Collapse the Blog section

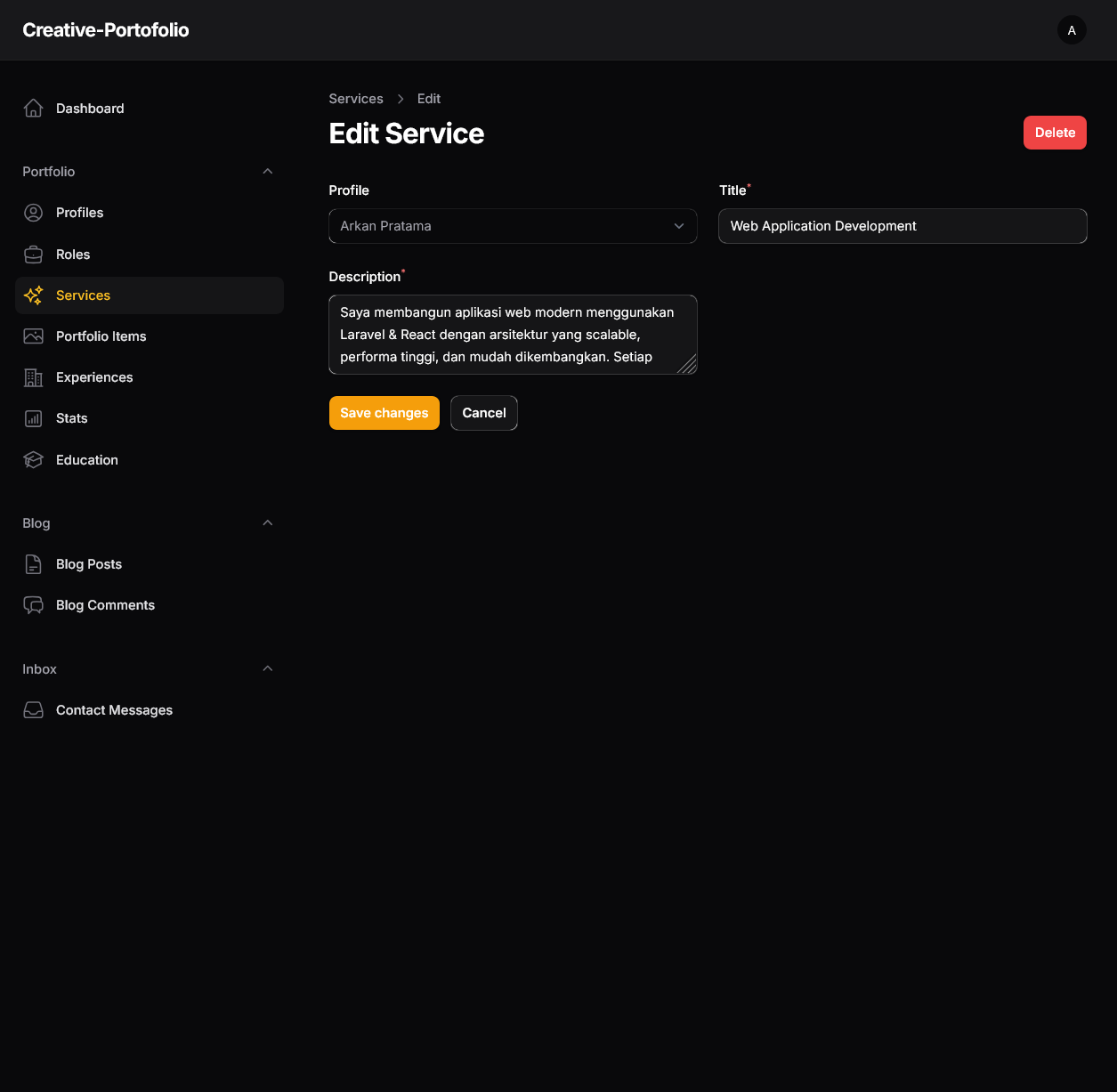point(267,522)
